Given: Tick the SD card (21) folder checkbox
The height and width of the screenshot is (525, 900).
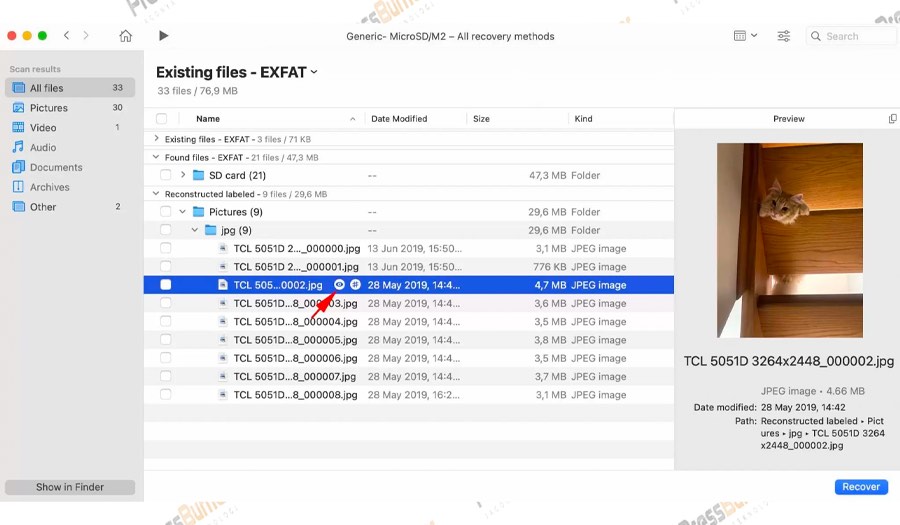Looking at the screenshot, I should click(166, 175).
